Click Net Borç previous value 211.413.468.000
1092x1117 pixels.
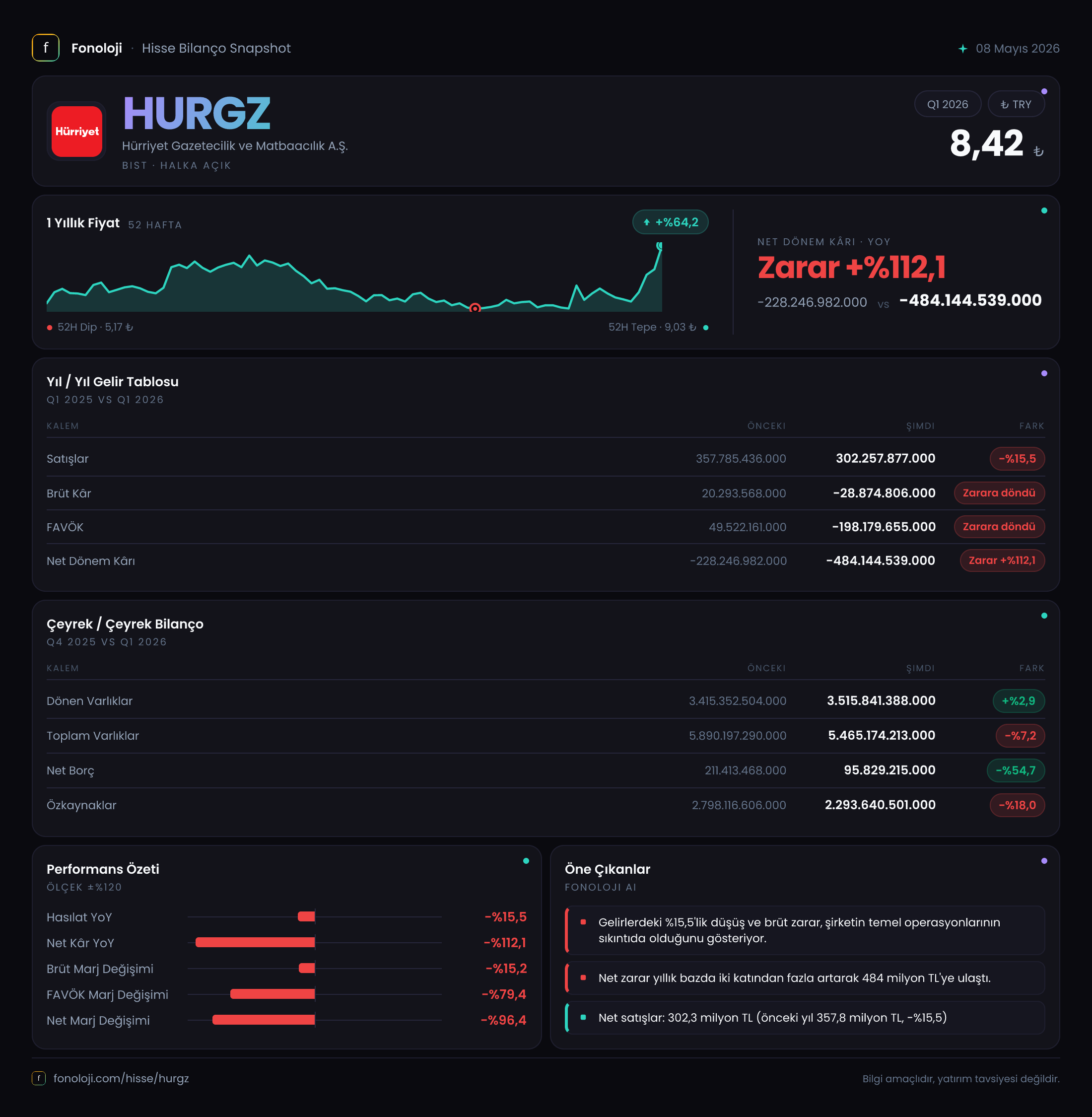tap(746, 770)
